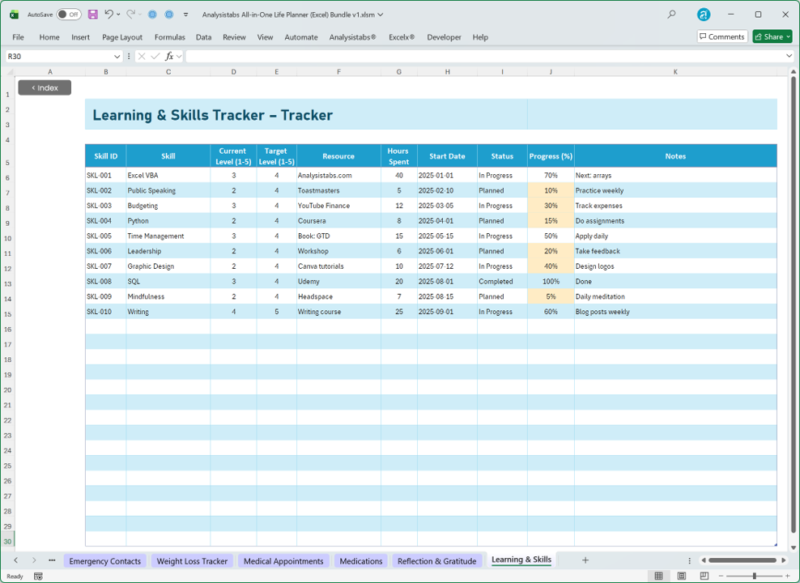Toggle the AutoSave switch
Image resolution: width=800 pixels, height=583 pixels.
coord(68,15)
